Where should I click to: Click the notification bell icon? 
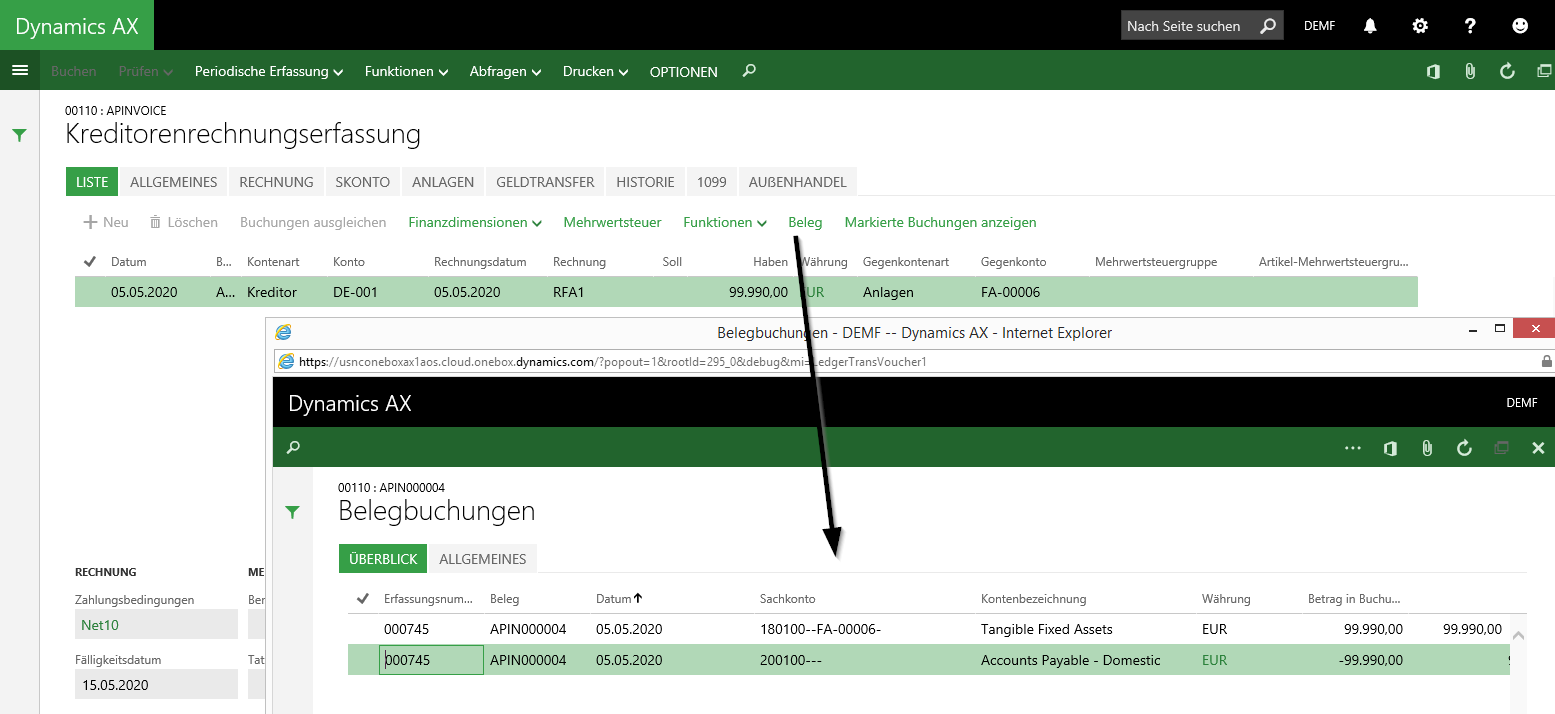pos(1370,26)
